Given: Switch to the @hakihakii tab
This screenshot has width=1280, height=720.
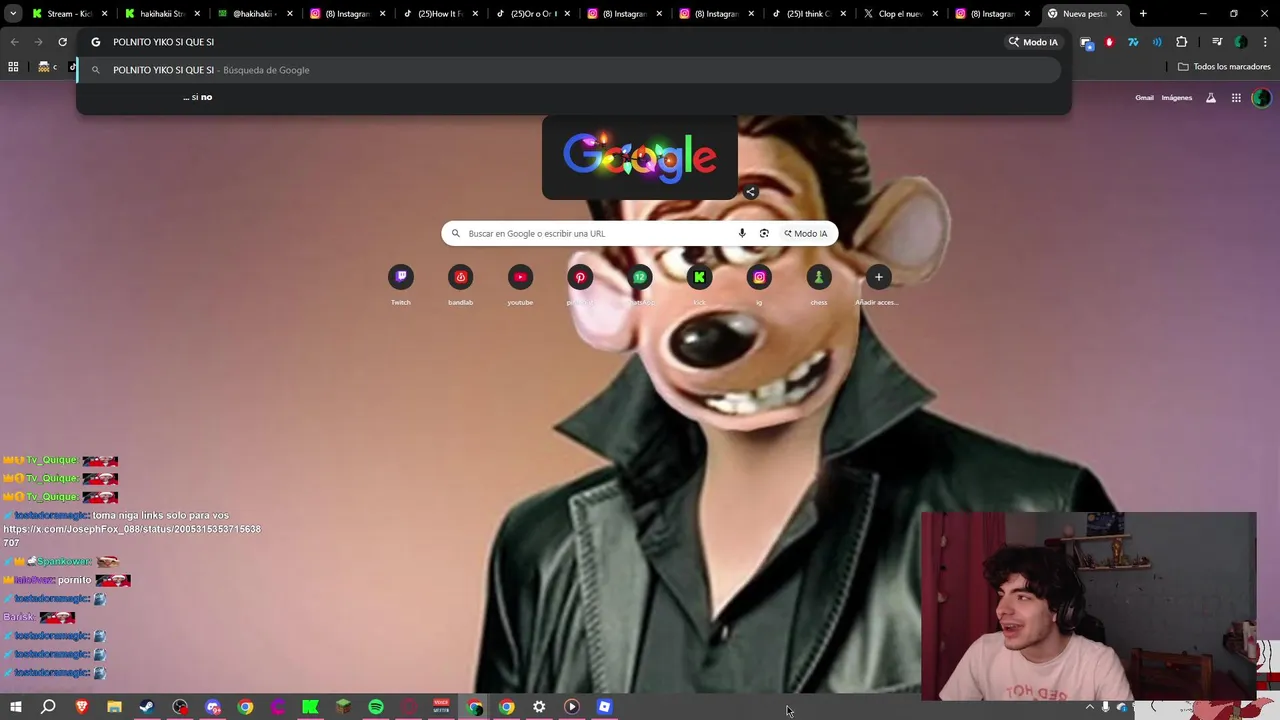Looking at the screenshot, I should pyautogui.click(x=254, y=14).
